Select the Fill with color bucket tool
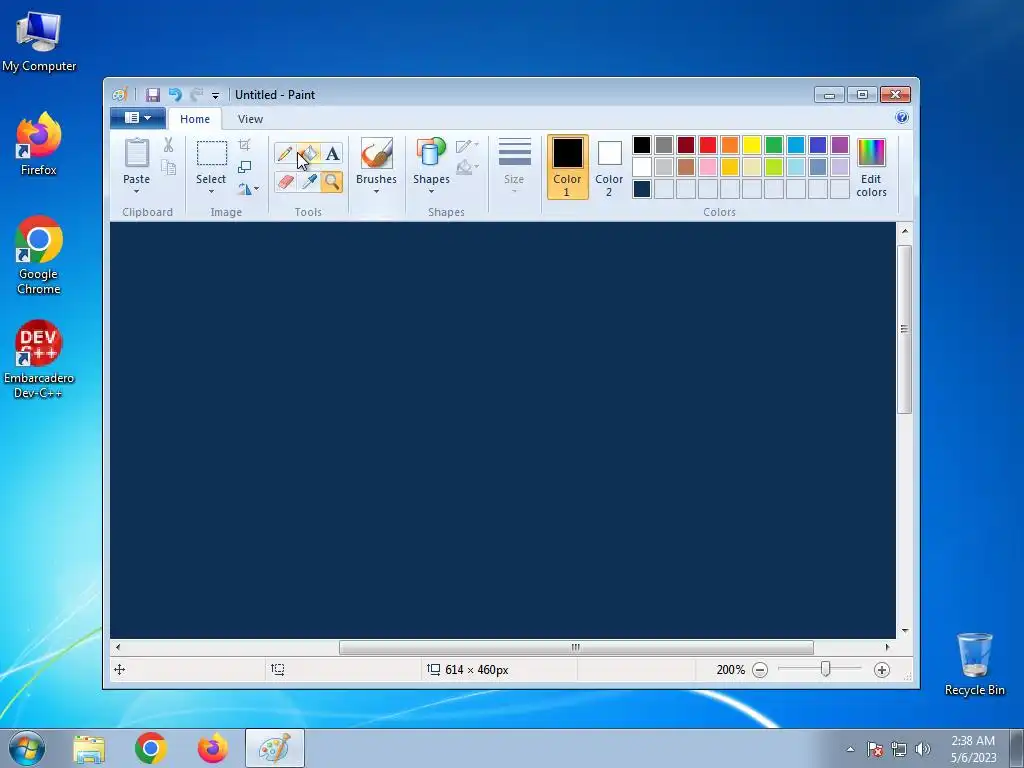Screen dimensions: 1024x768 pos(309,154)
